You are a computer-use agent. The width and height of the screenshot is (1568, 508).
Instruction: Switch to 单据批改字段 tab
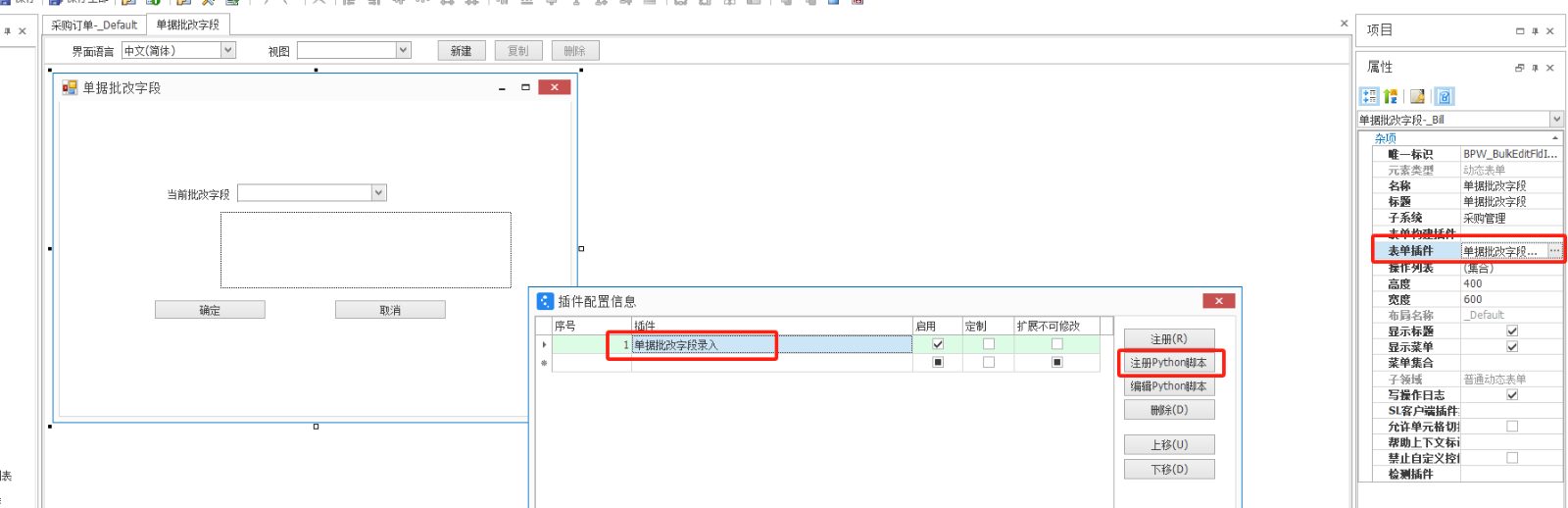188,25
